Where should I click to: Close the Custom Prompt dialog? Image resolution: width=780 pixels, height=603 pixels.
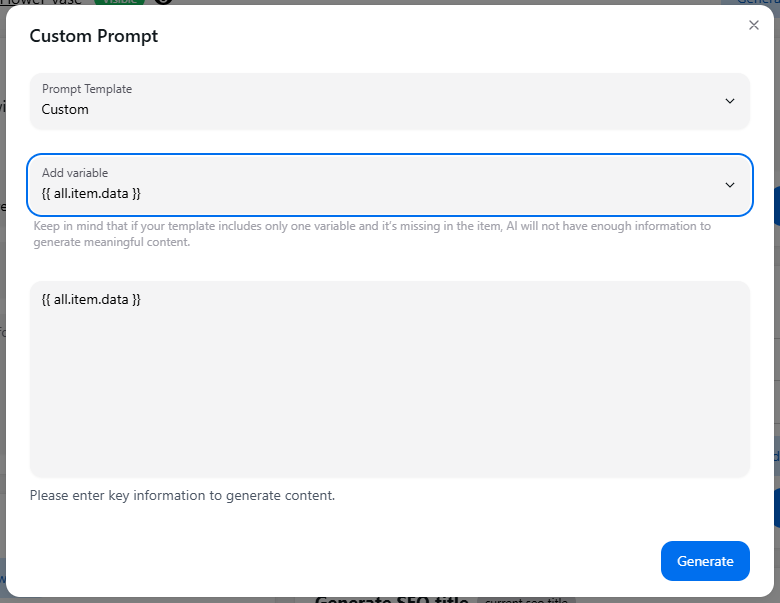click(x=754, y=25)
